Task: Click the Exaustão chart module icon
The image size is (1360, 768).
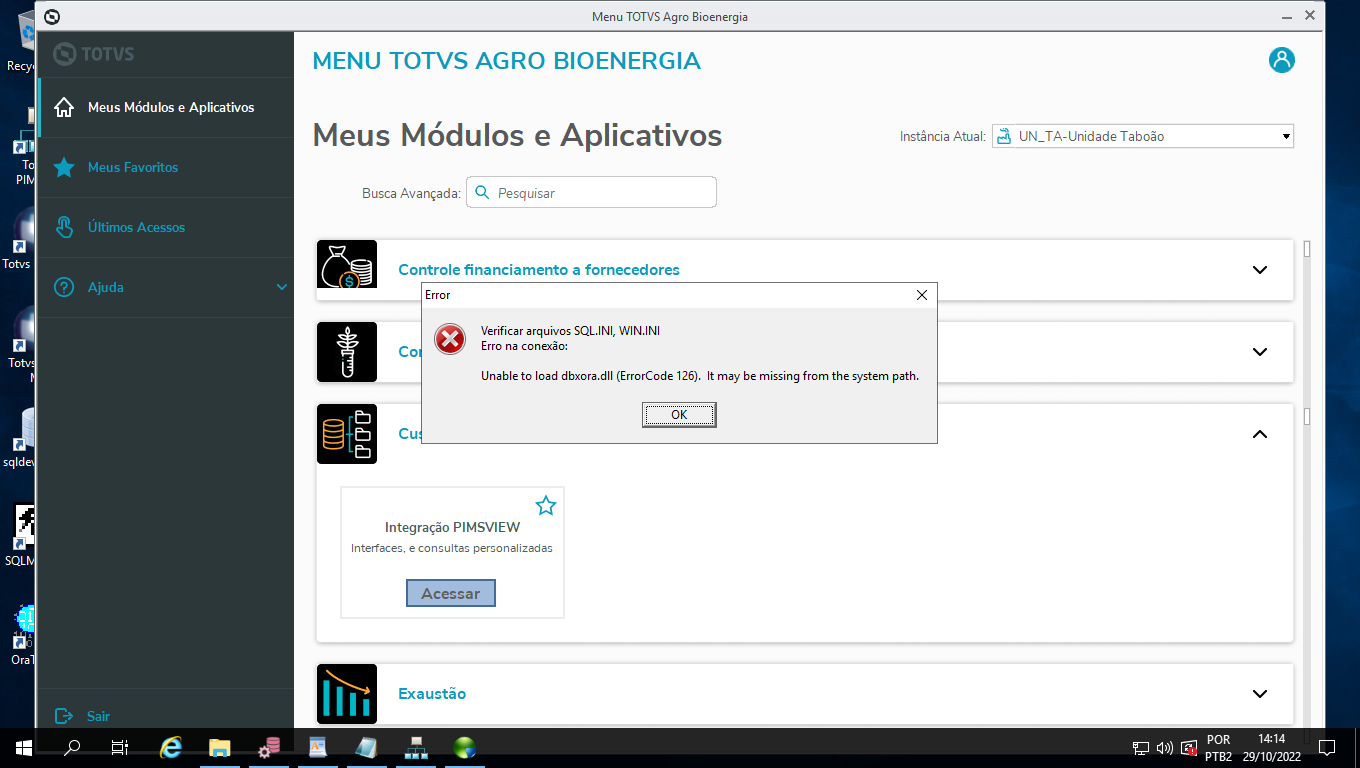Action: pyautogui.click(x=347, y=694)
